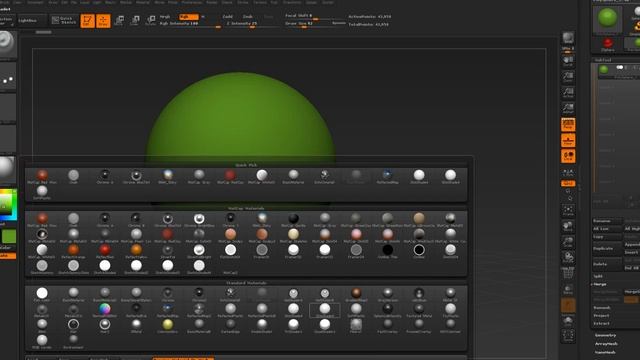Viewport: 640px width, 360px height.
Task: Pick the cream MatCap Skeleton material
Action: [293, 236]
